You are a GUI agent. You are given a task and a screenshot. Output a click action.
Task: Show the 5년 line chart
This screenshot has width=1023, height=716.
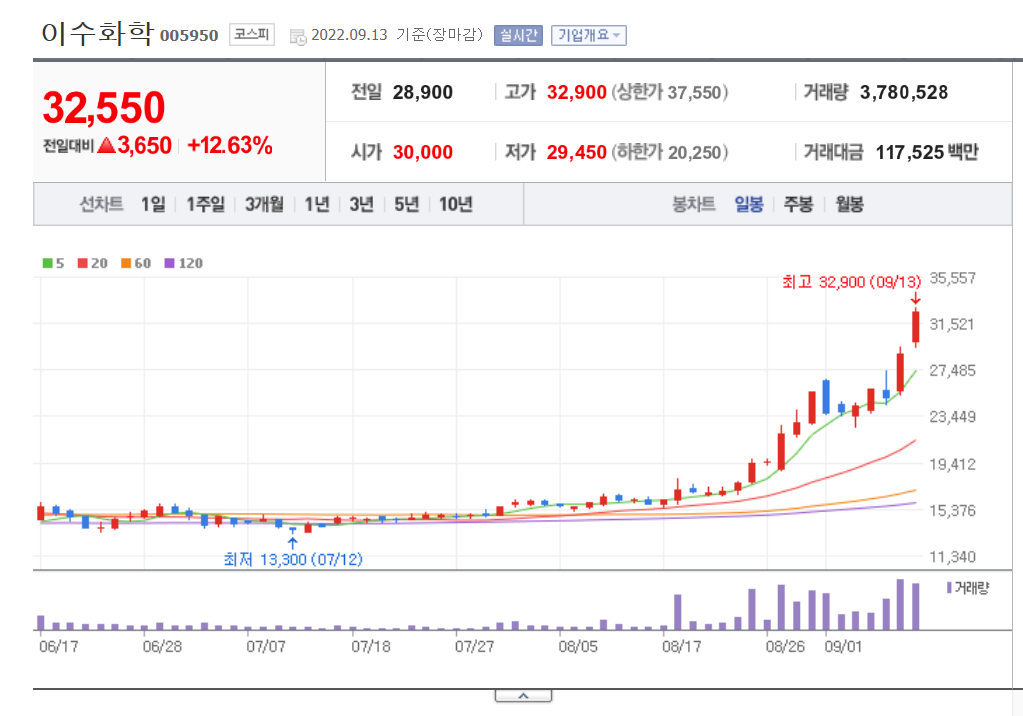(406, 204)
